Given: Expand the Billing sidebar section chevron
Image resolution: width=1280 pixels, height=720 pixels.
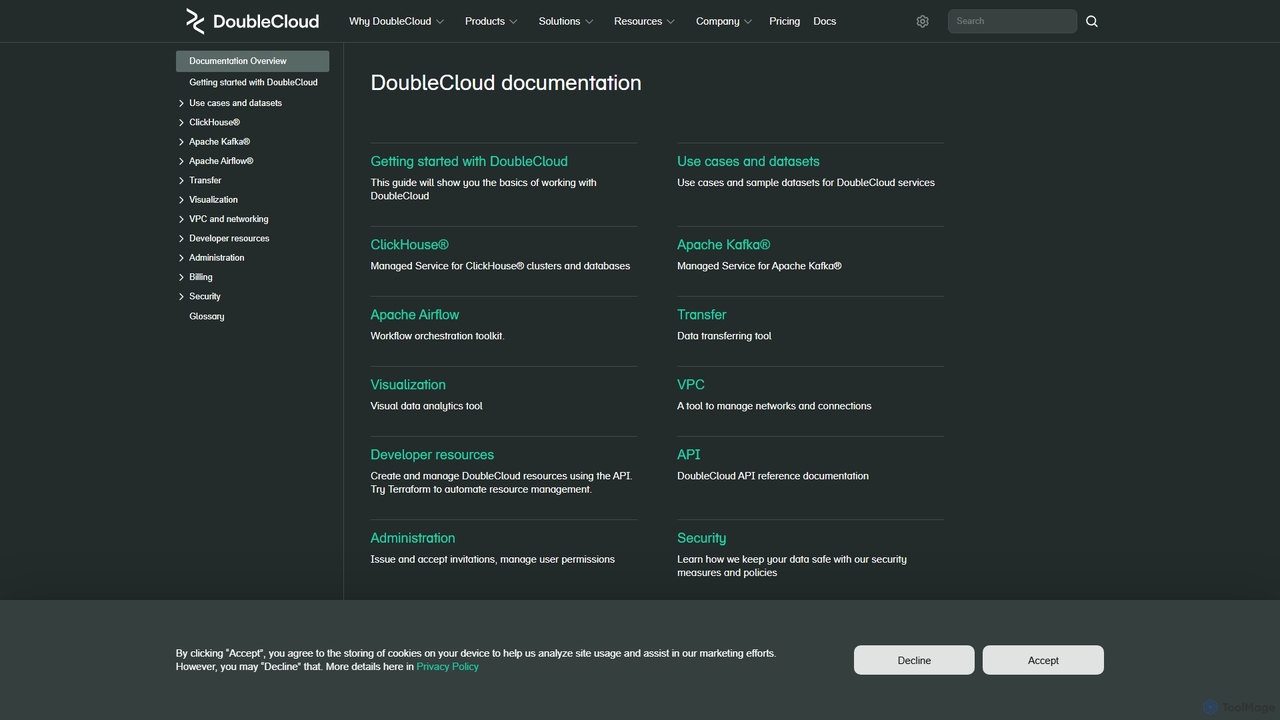Looking at the screenshot, I should [x=181, y=277].
